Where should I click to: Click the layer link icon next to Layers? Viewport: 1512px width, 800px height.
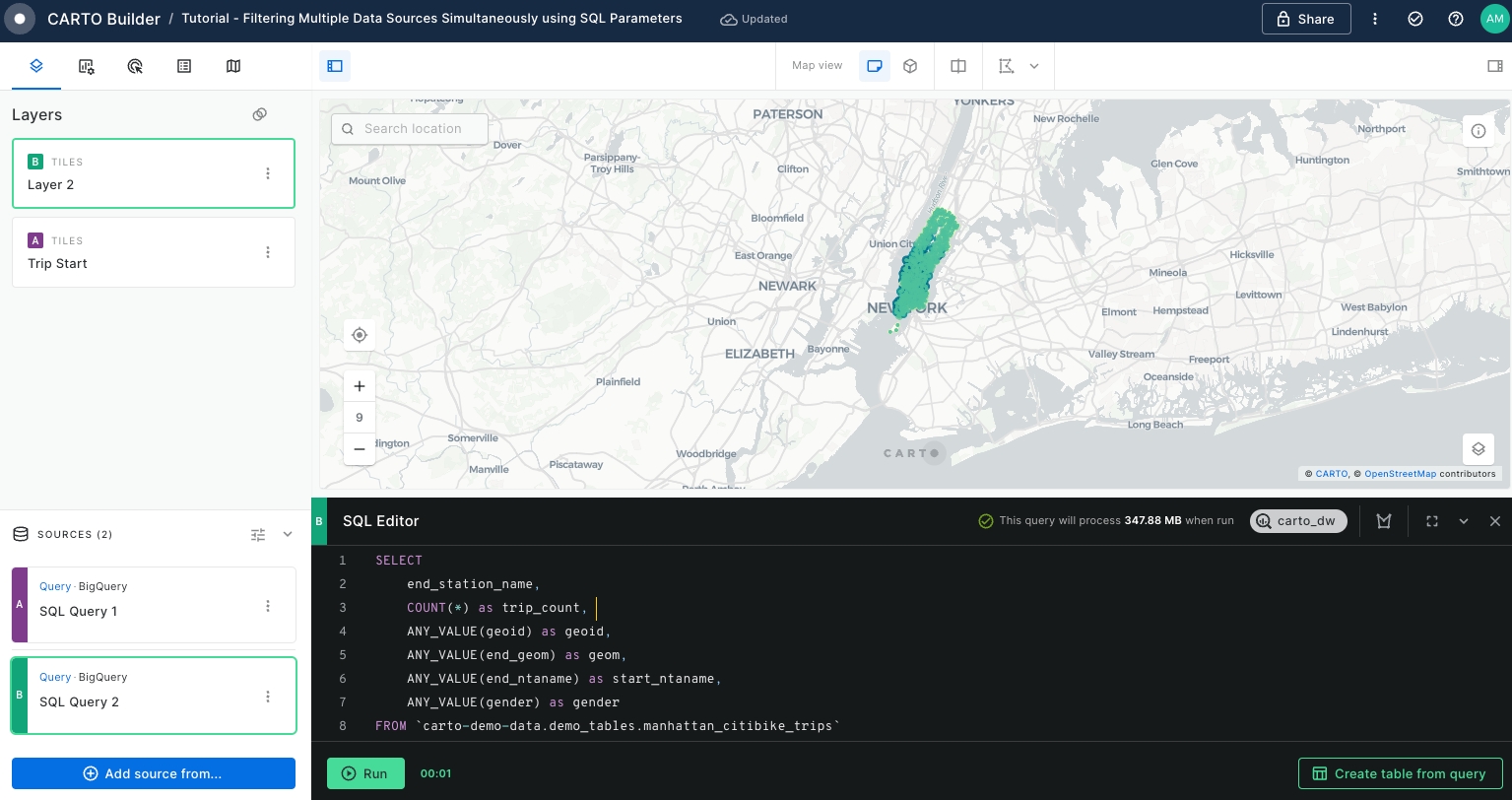[260, 114]
